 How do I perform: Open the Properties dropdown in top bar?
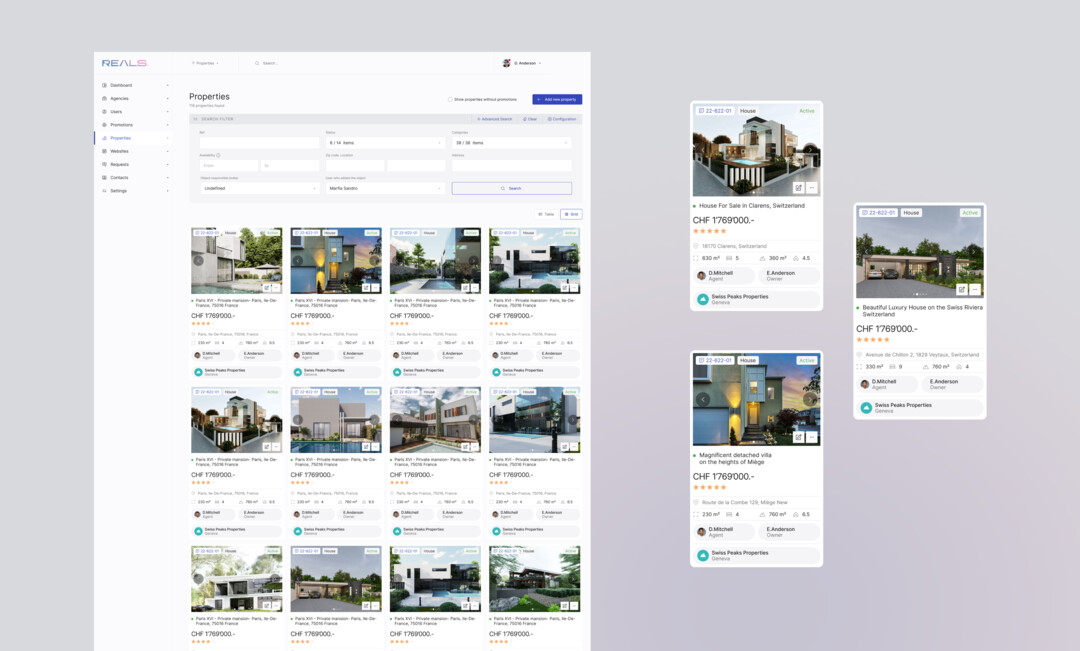pyautogui.click(x=205, y=63)
